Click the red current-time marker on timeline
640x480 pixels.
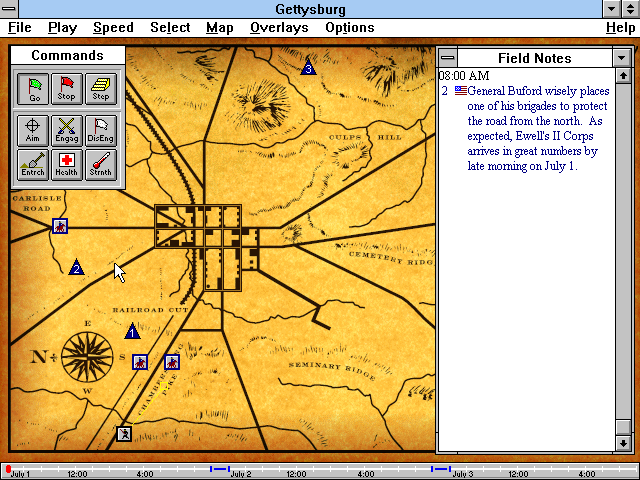click(x=8, y=469)
